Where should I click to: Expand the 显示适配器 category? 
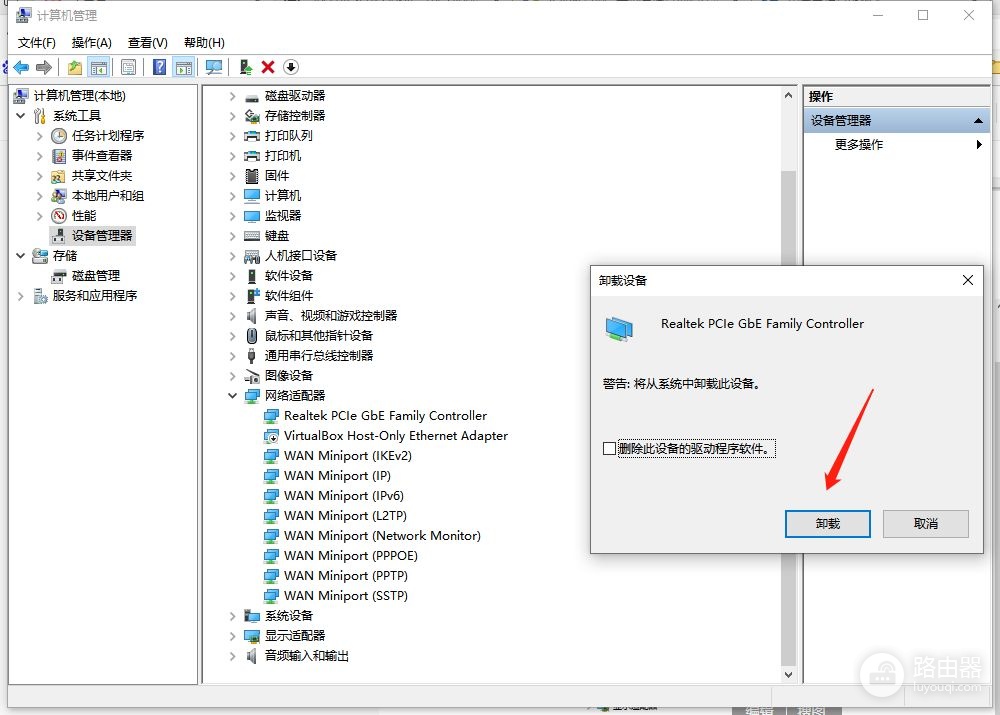(232, 636)
